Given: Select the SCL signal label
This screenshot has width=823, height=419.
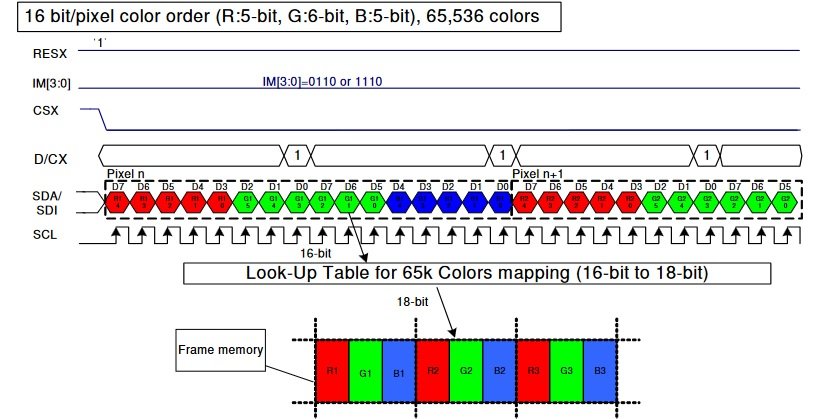Looking at the screenshot, I should click(x=45, y=235).
